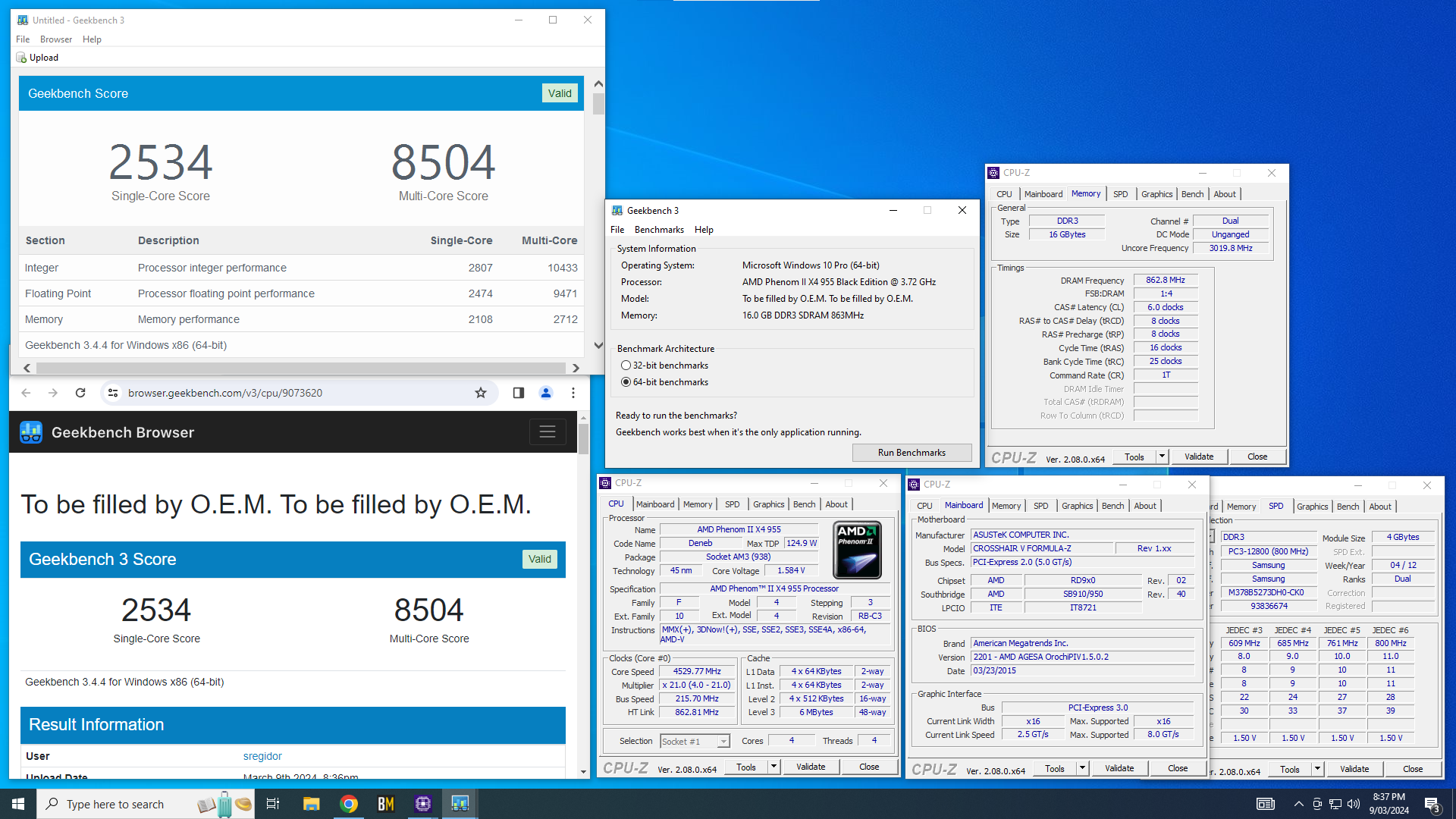Open the Chrome profile avatar
Viewport: 1456px width, 819px height.
546,393
